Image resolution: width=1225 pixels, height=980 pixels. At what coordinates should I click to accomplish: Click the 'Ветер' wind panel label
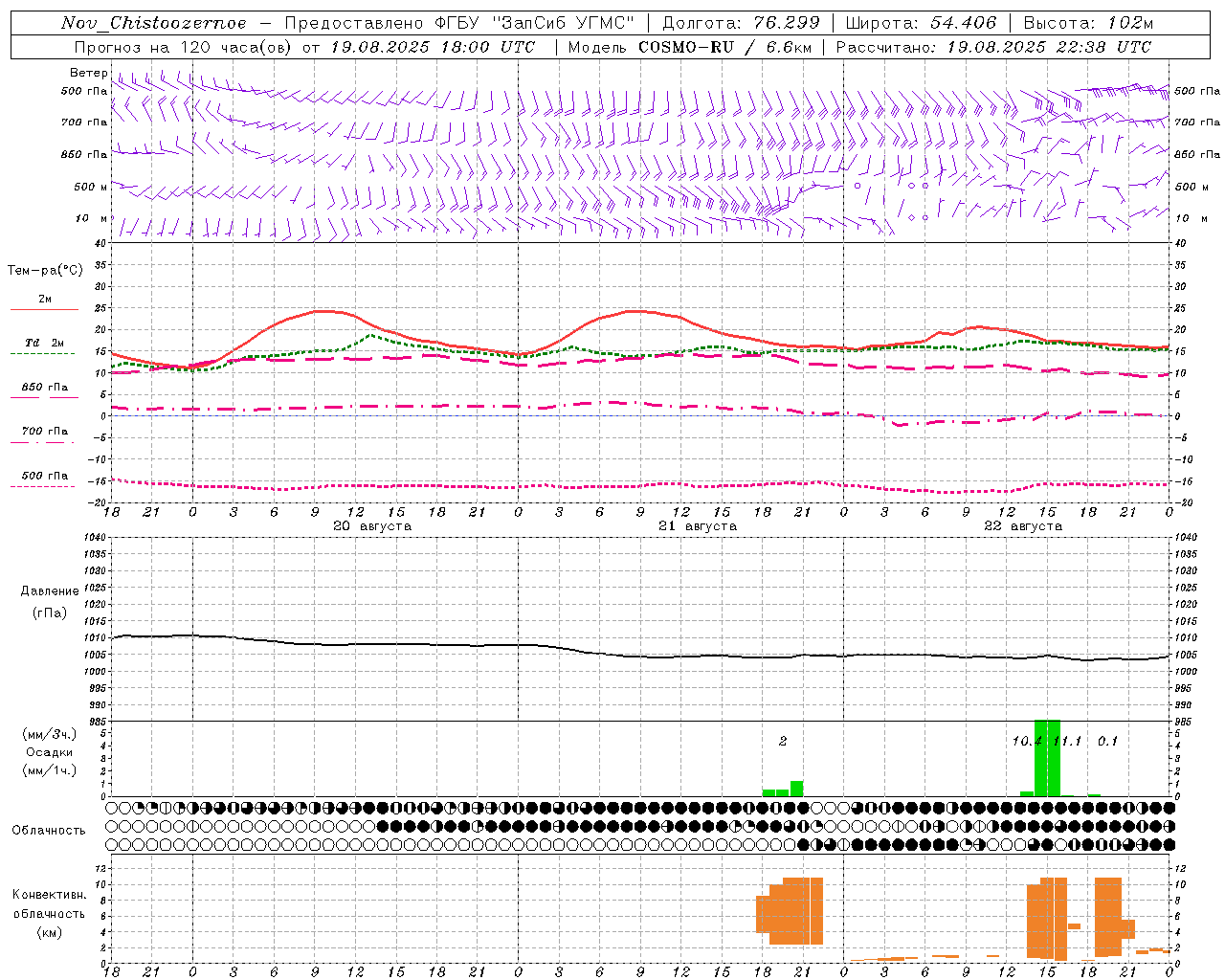(x=88, y=73)
